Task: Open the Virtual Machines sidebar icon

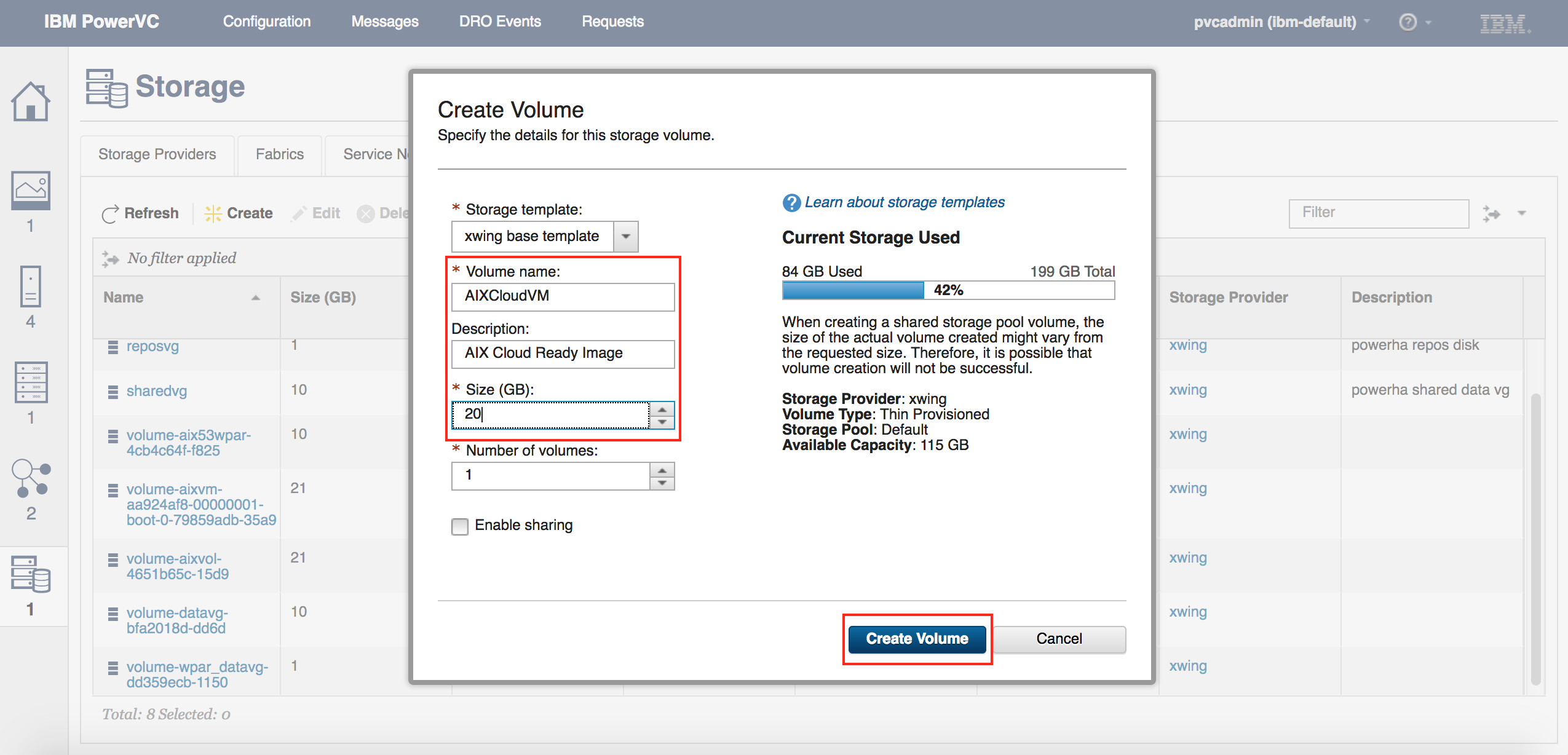Action: [x=30, y=286]
